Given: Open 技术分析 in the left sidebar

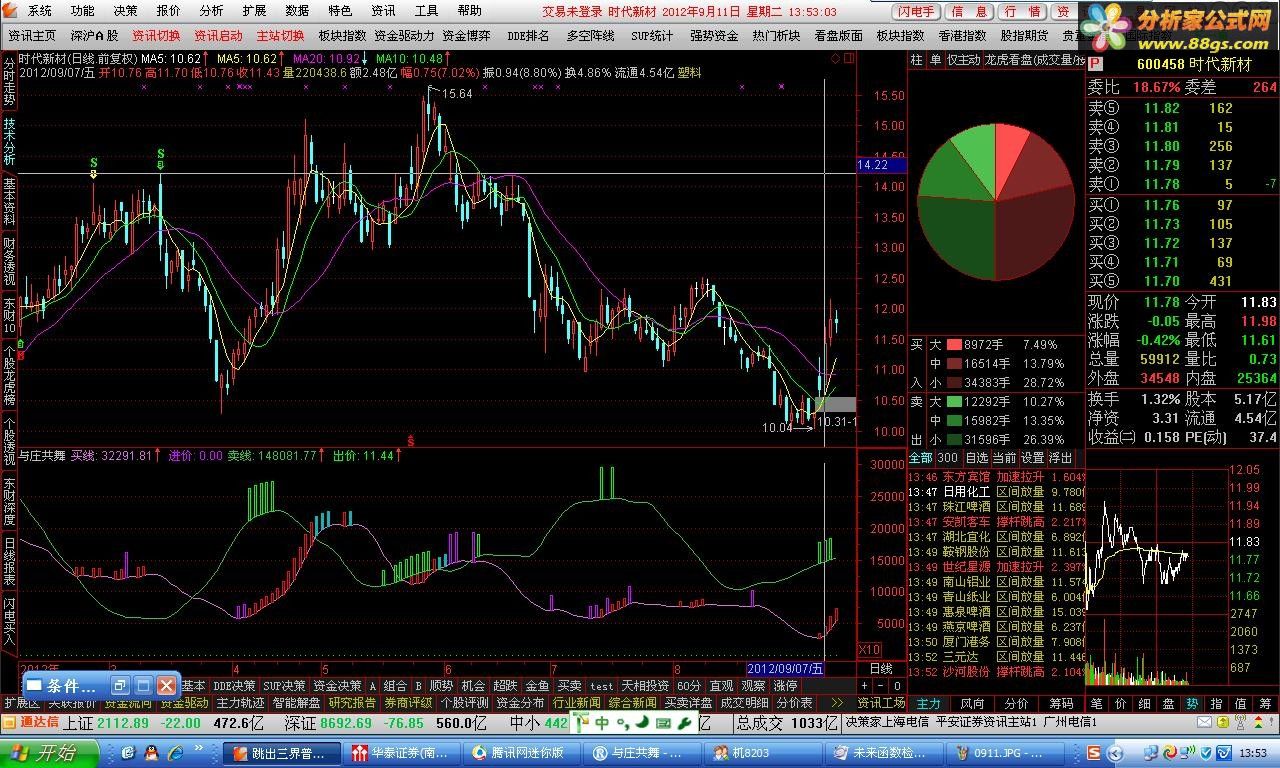Looking at the screenshot, I should coord(9,141).
